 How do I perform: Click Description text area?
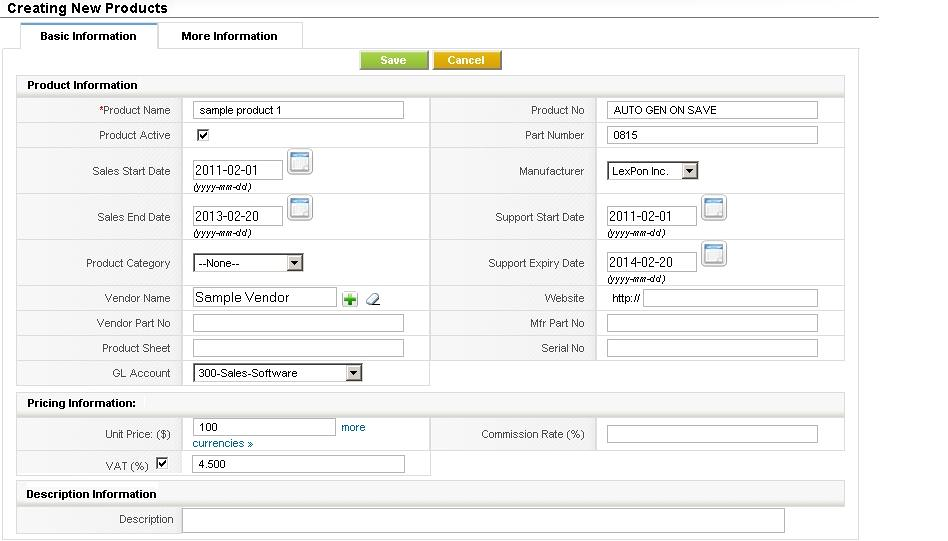(483, 520)
